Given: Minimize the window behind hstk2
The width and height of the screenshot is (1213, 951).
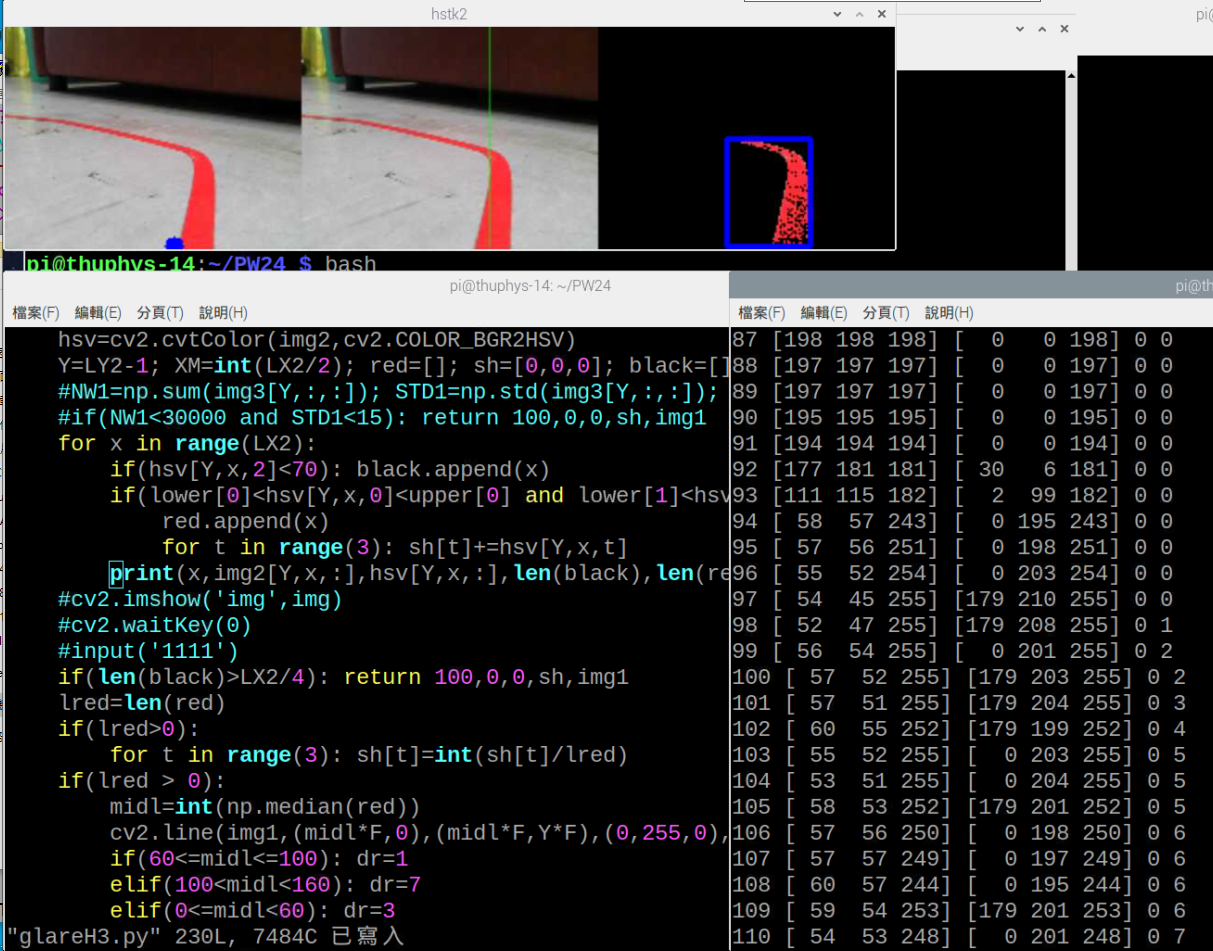Looking at the screenshot, I should [1020, 29].
